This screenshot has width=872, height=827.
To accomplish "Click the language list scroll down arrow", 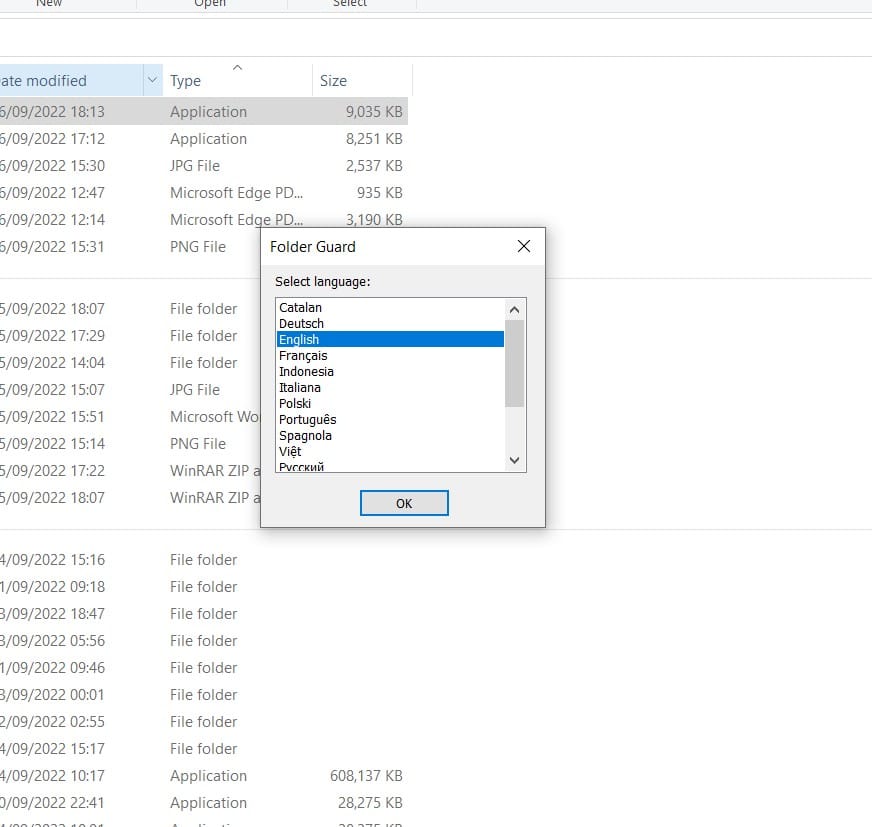I will coord(514,460).
